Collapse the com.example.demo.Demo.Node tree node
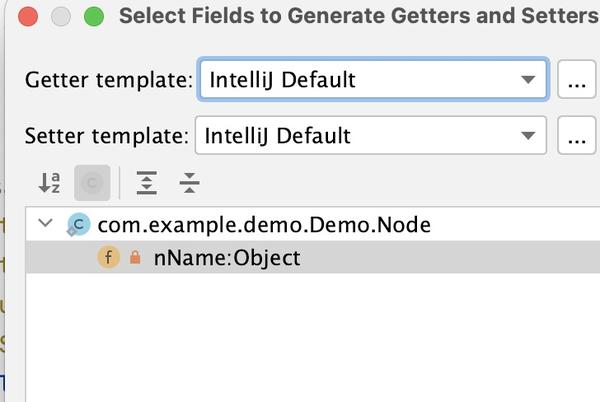The width and height of the screenshot is (600, 402). (45, 224)
